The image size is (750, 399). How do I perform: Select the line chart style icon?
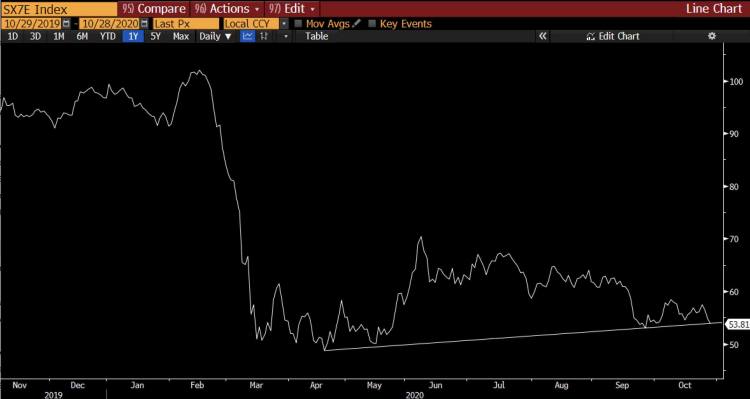tap(248, 36)
